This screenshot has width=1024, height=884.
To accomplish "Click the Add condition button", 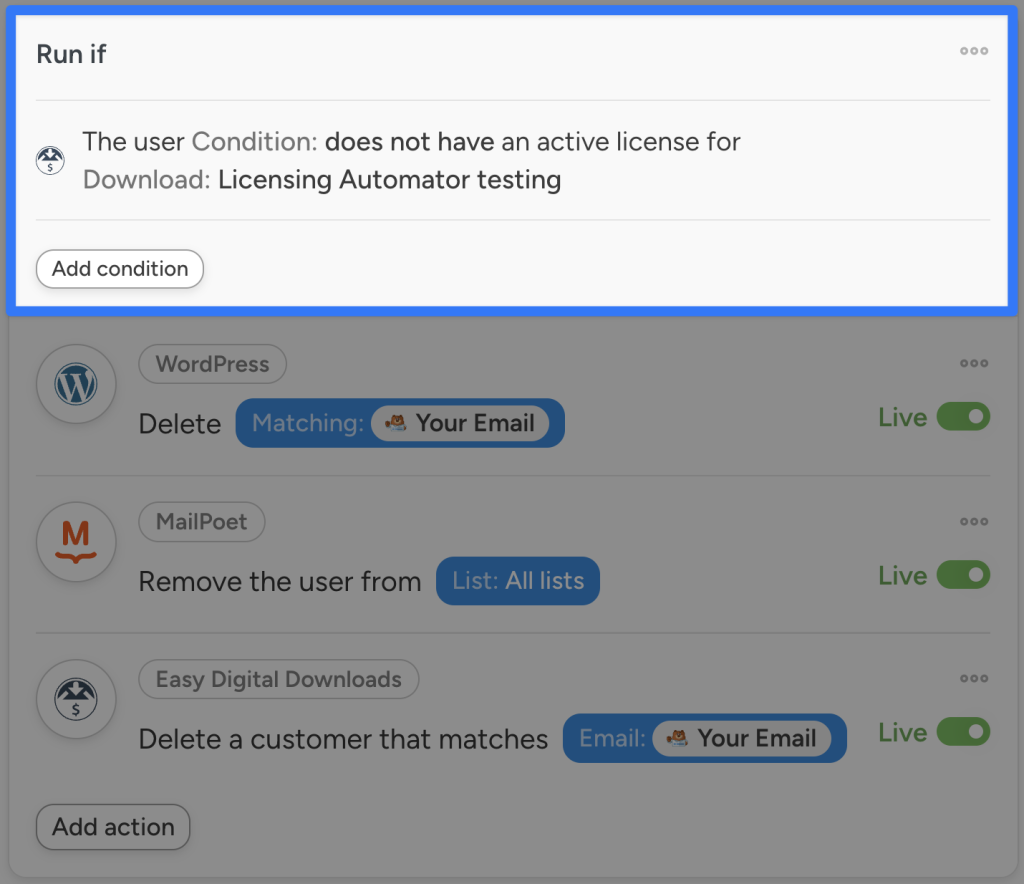I will [119, 269].
